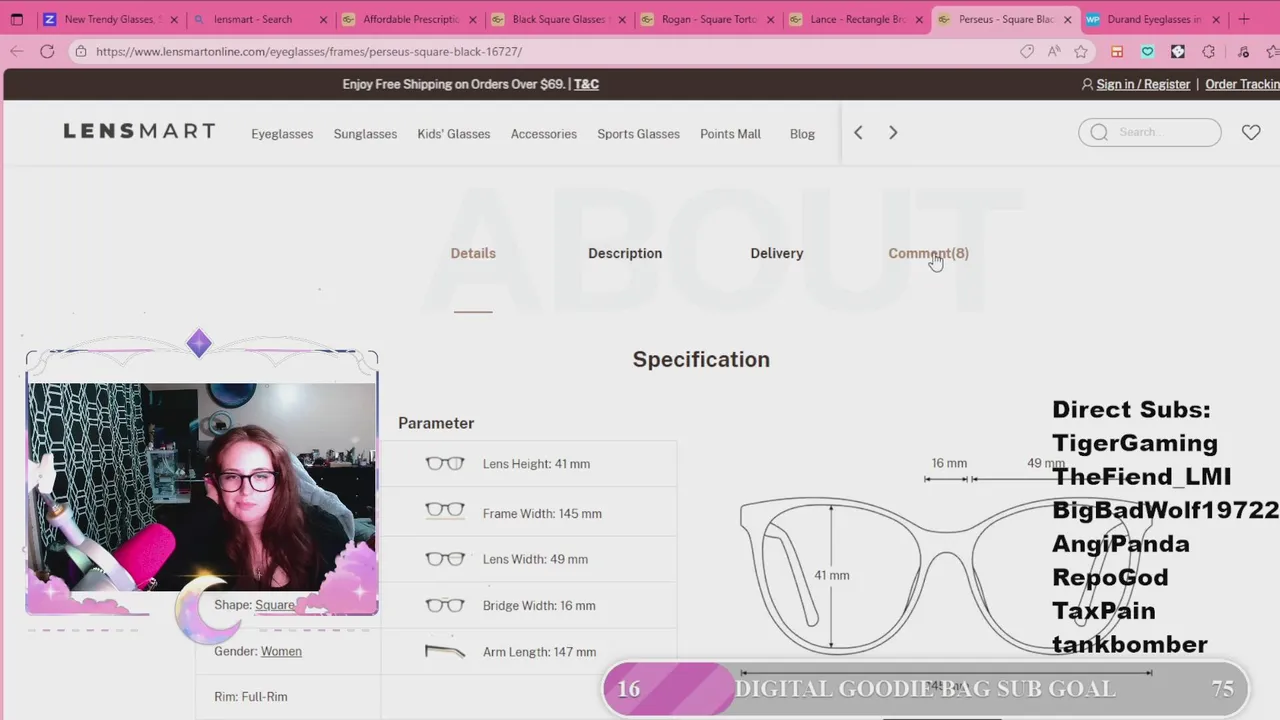Open wishlist heart icon in Lensmart header
Image resolution: width=1280 pixels, height=720 pixels.
tap(1251, 132)
